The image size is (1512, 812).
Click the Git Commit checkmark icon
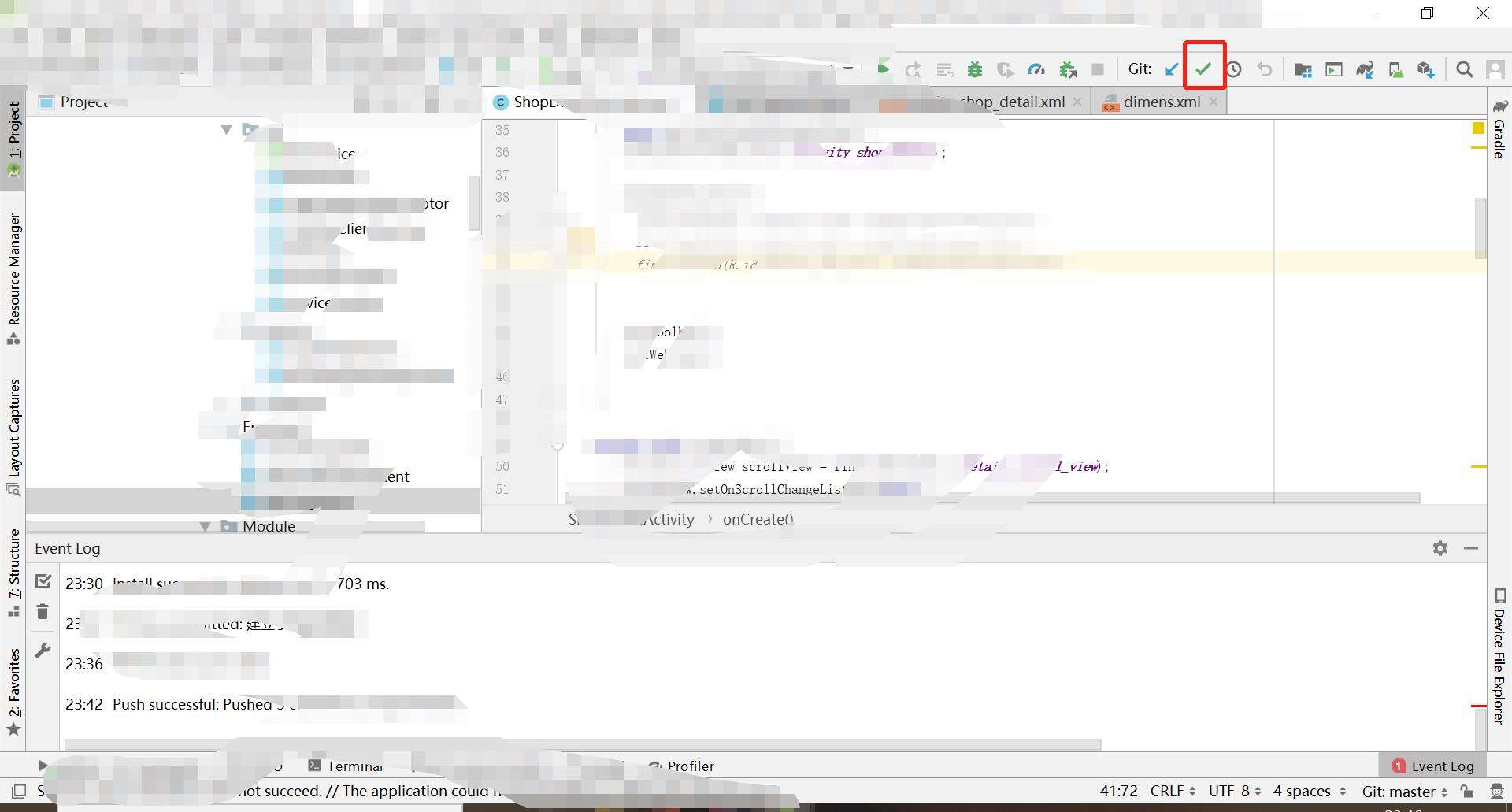click(x=1203, y=69)
